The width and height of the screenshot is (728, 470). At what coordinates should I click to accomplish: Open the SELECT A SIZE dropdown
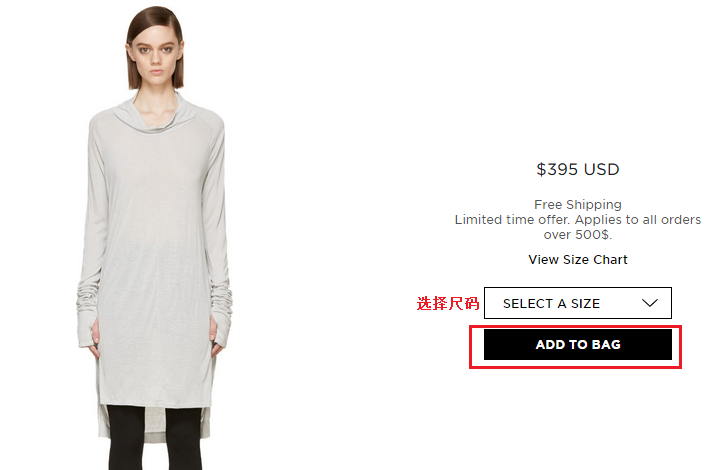pyautogui.click(x=578, y=303)
